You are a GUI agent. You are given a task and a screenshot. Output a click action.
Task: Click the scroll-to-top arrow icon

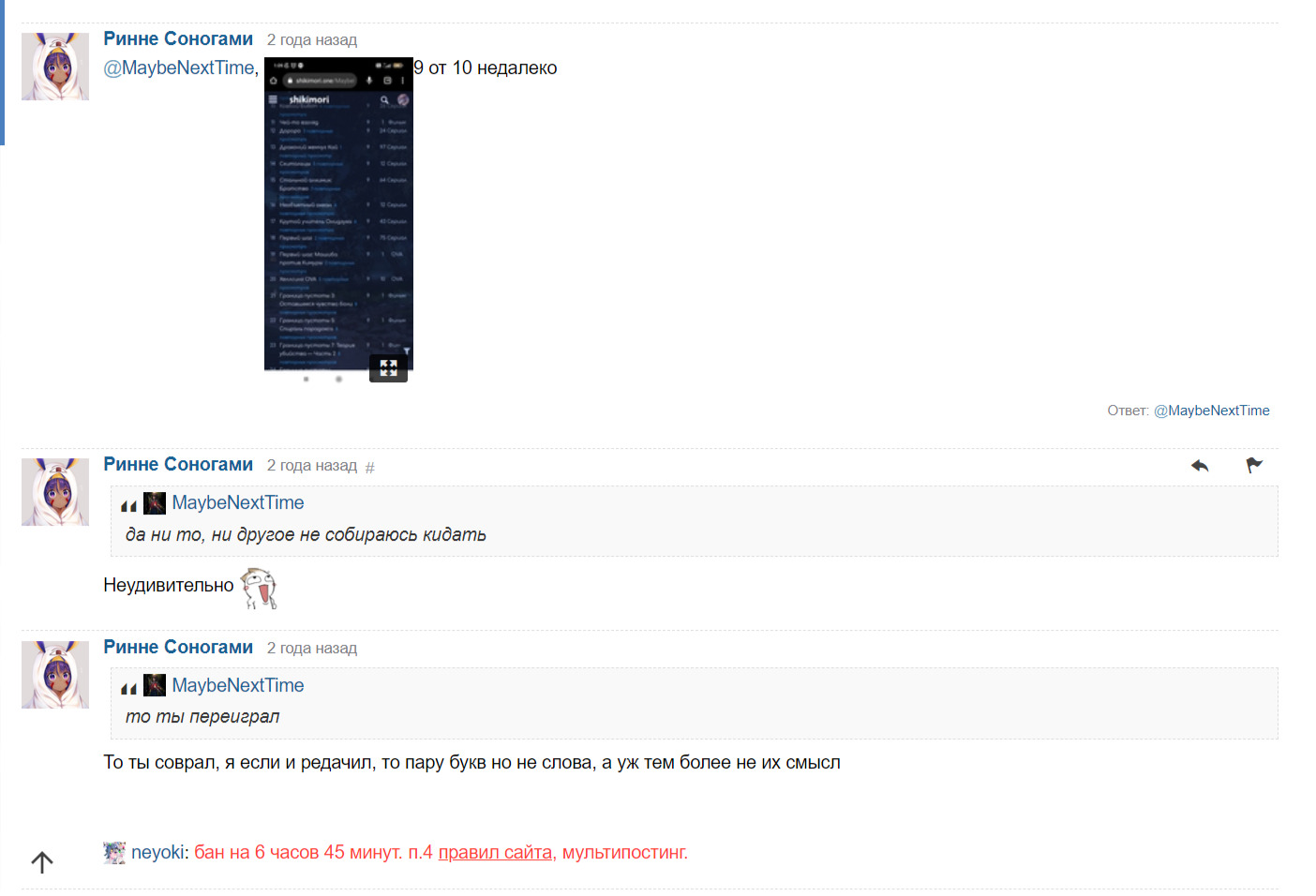(x=42, y=862)
